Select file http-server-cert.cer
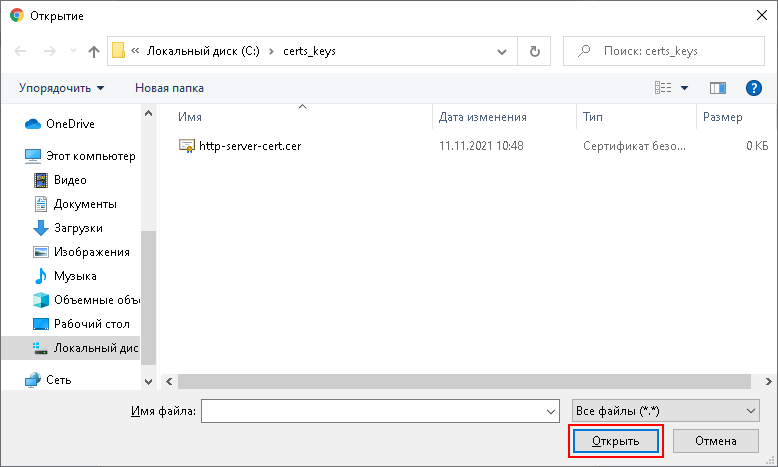Viewport: 778px width, 467px height. [250, 146]
